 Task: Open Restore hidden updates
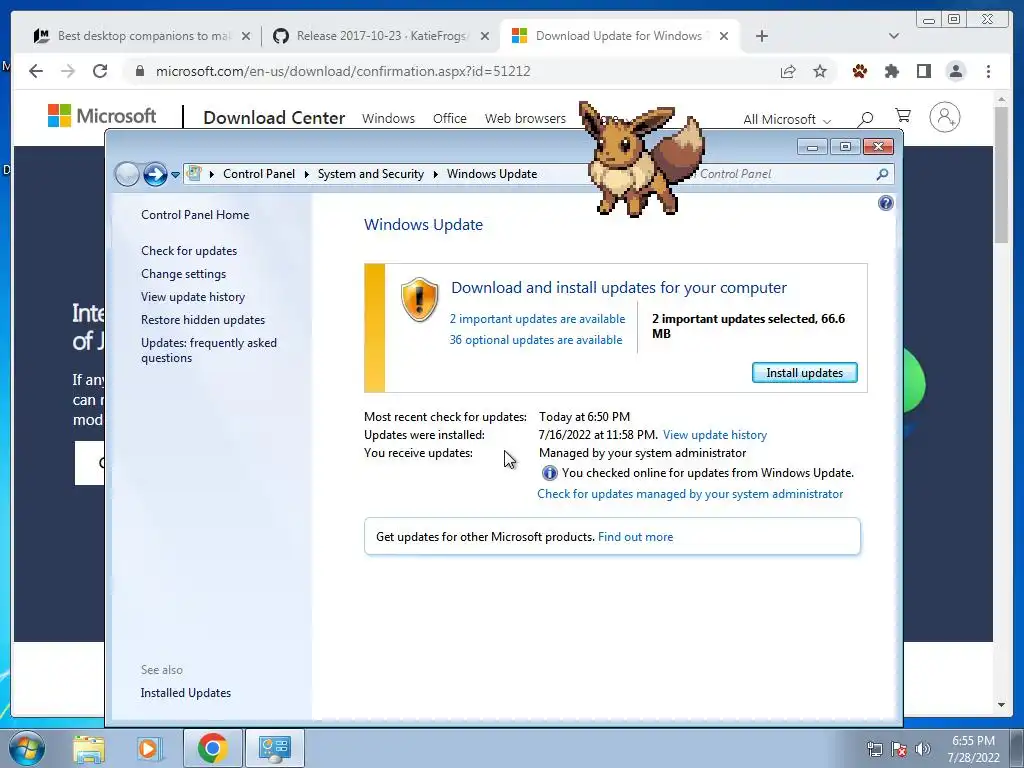click(203, 319)
